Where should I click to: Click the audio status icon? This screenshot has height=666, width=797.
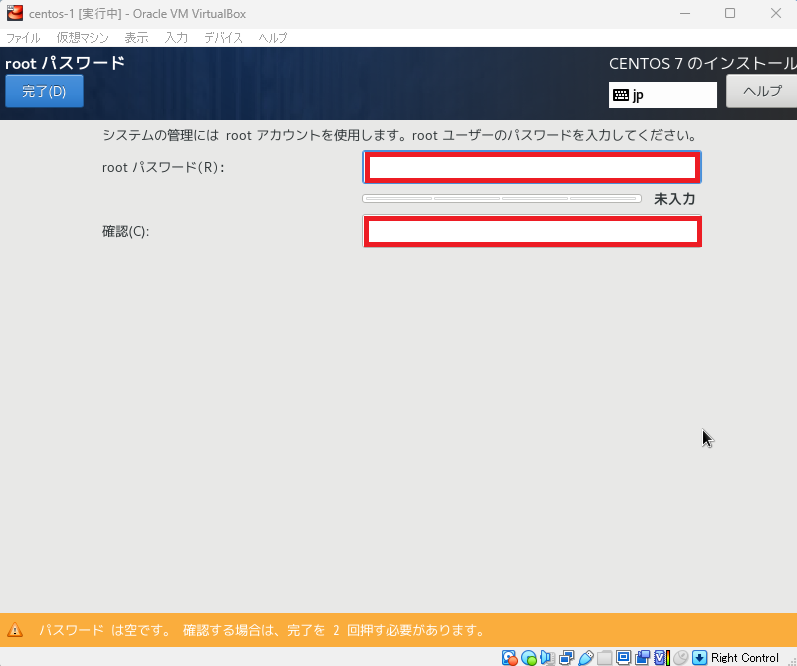547,657
